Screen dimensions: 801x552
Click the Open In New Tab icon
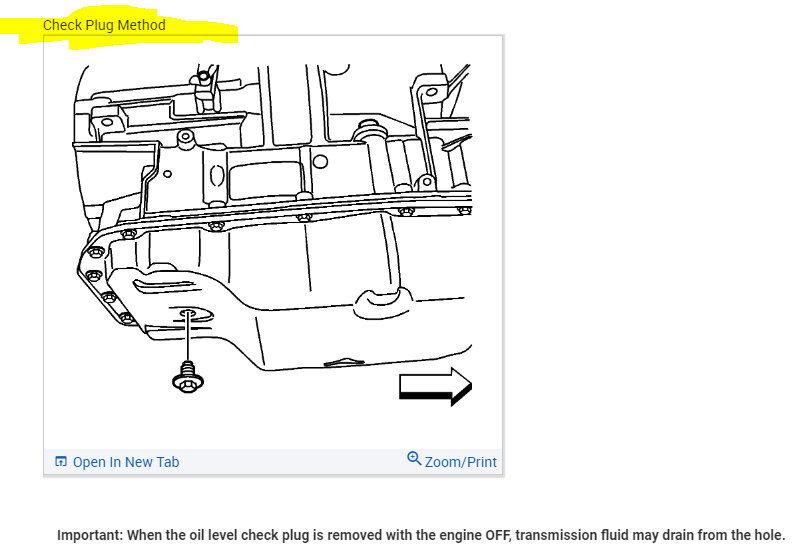61,461
